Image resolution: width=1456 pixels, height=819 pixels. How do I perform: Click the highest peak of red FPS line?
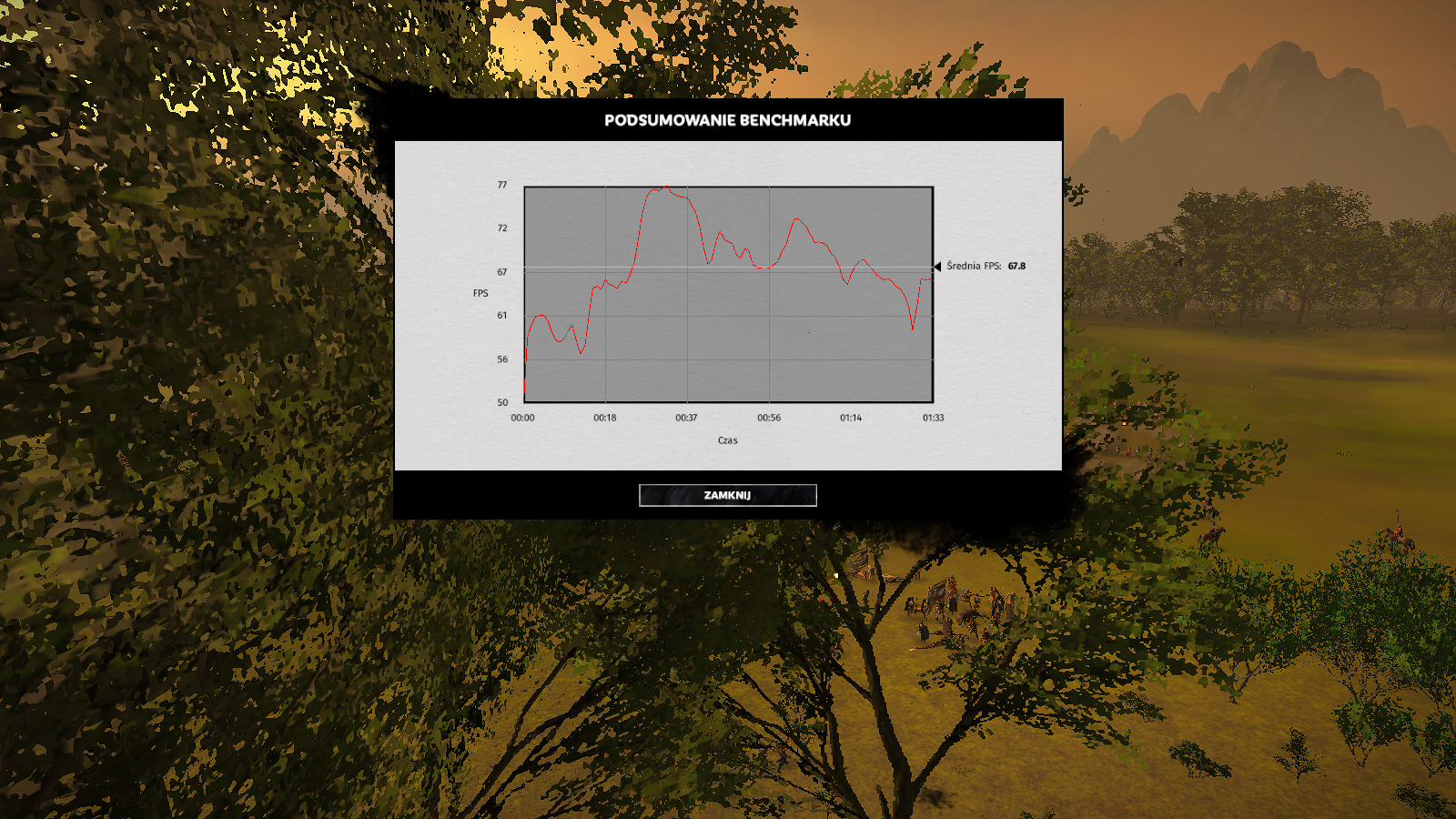[665, 187]
